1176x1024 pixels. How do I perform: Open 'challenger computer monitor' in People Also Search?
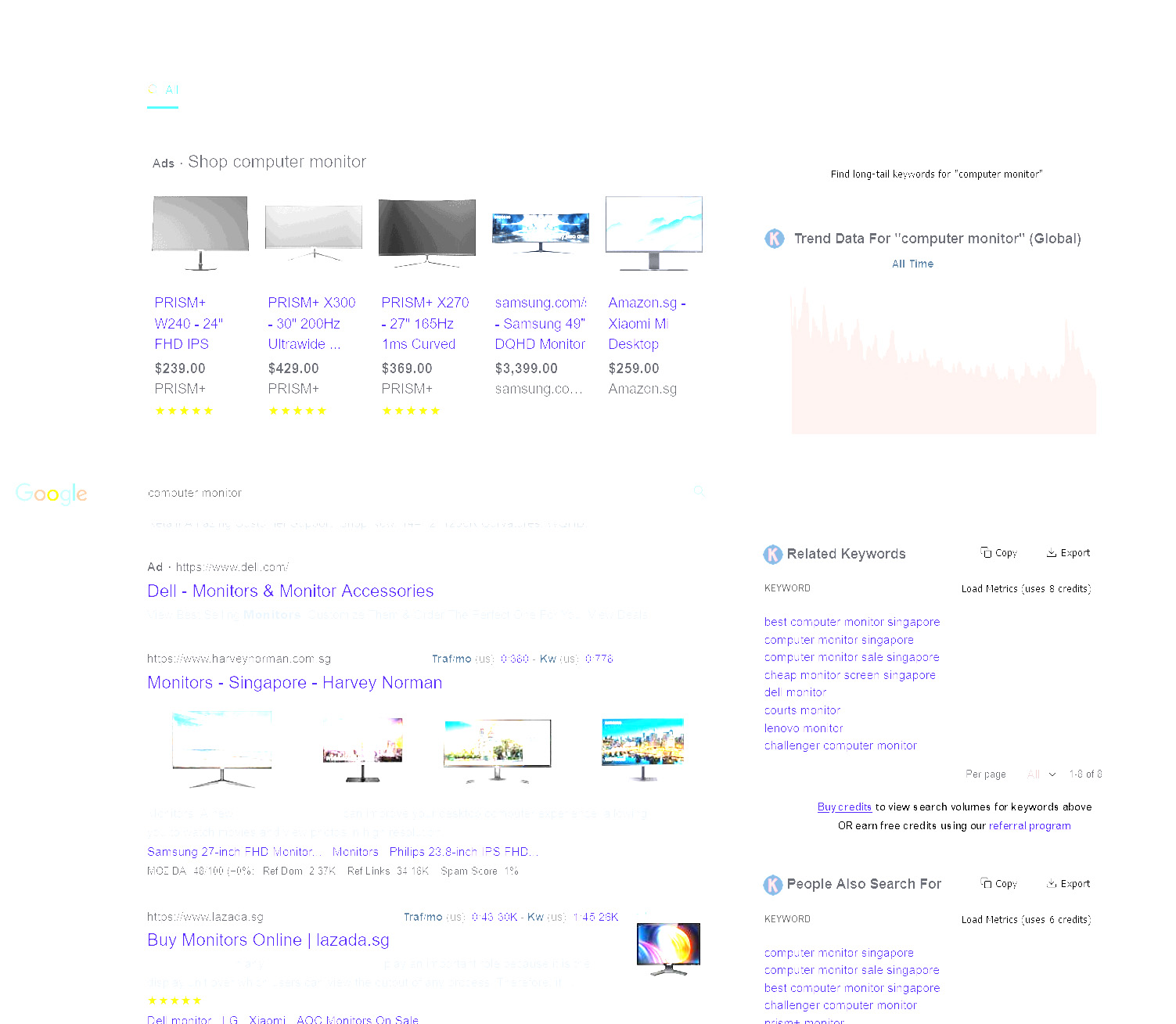click(x=840, y=1006)
